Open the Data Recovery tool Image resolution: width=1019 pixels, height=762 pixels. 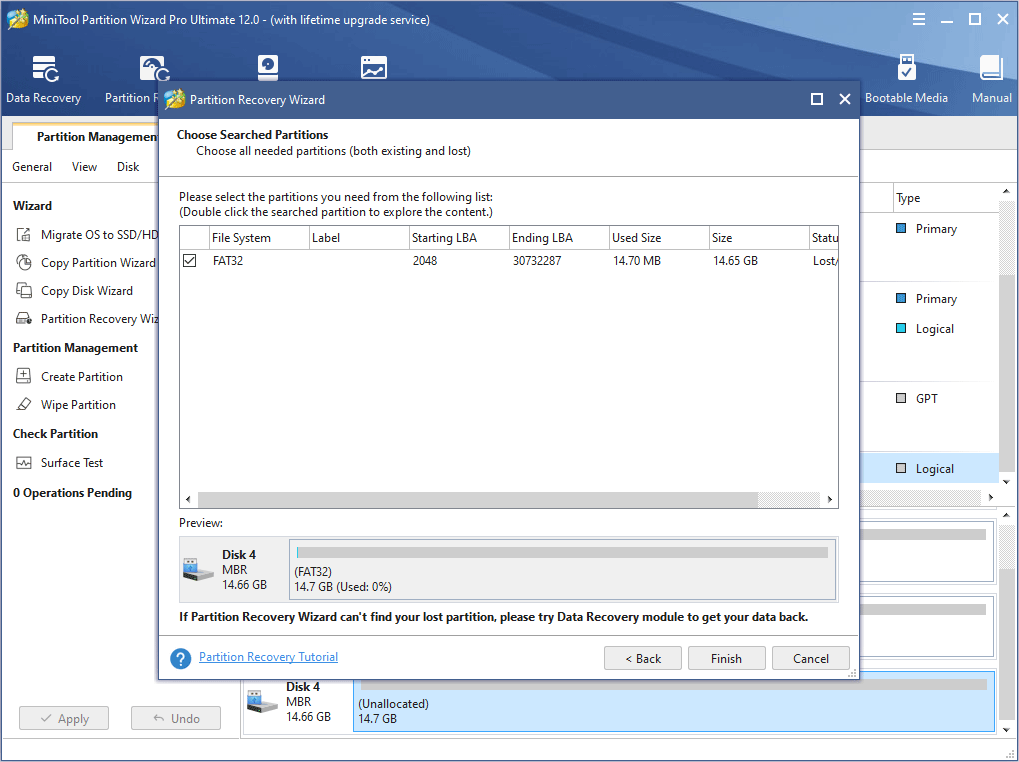(x=44, y=79)
